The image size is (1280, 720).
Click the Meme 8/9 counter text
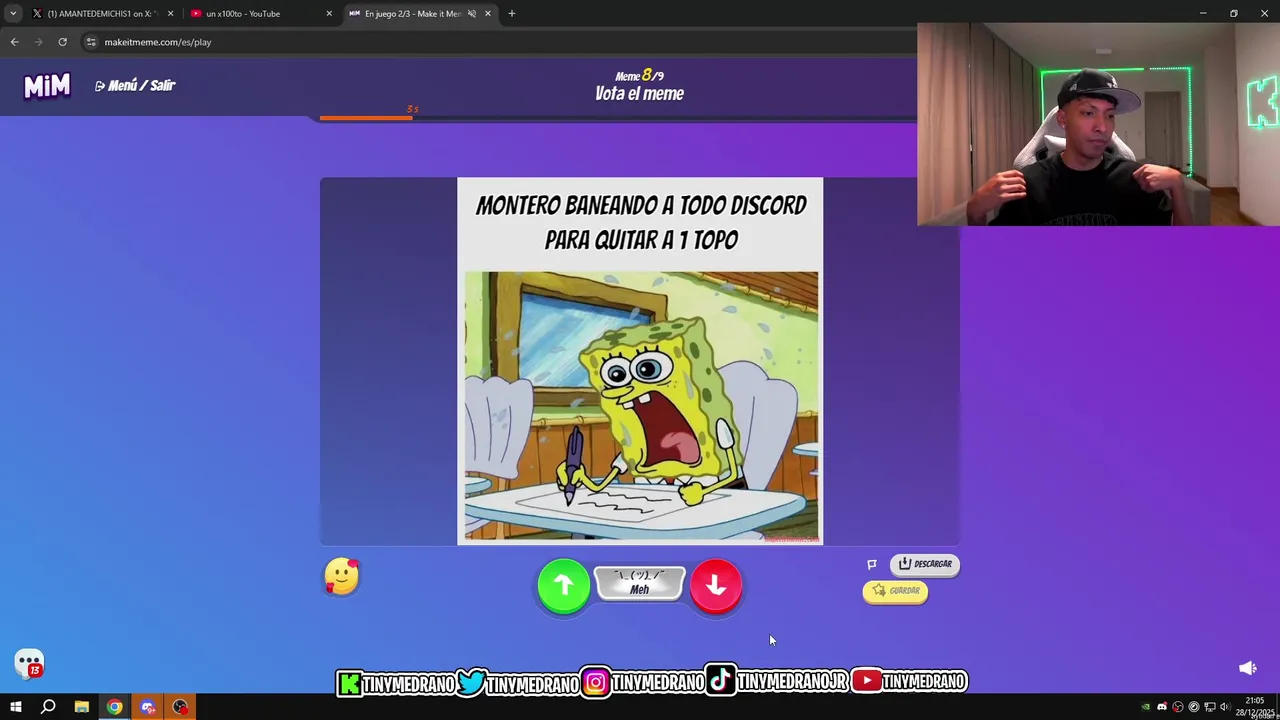(639, 76)
